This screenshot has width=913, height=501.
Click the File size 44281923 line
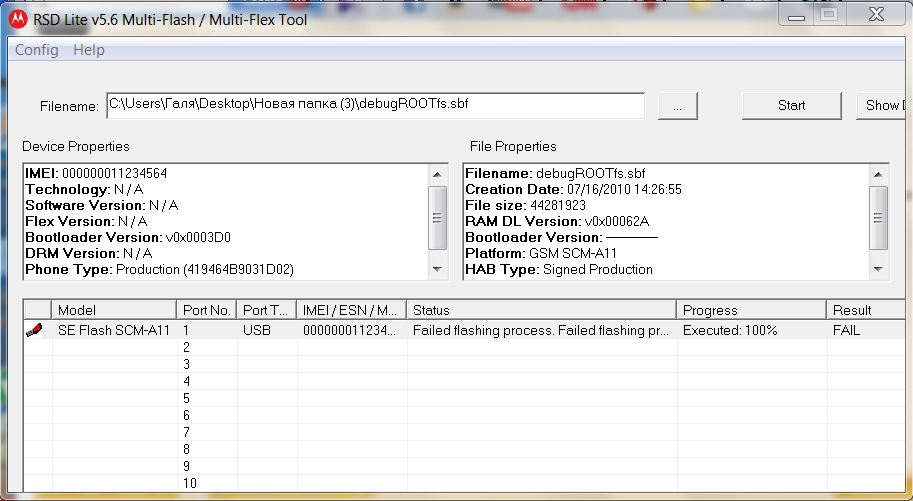(526, 205)
